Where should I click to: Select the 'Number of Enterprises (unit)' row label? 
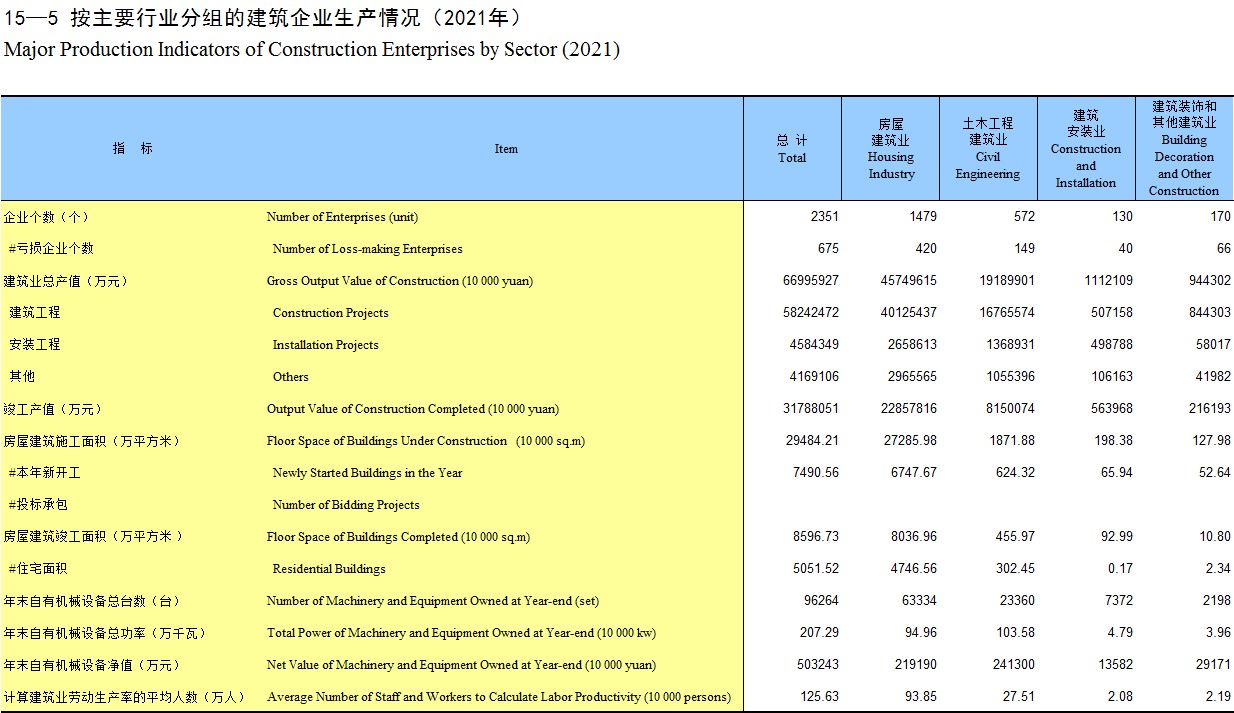[x=342, y=217]
